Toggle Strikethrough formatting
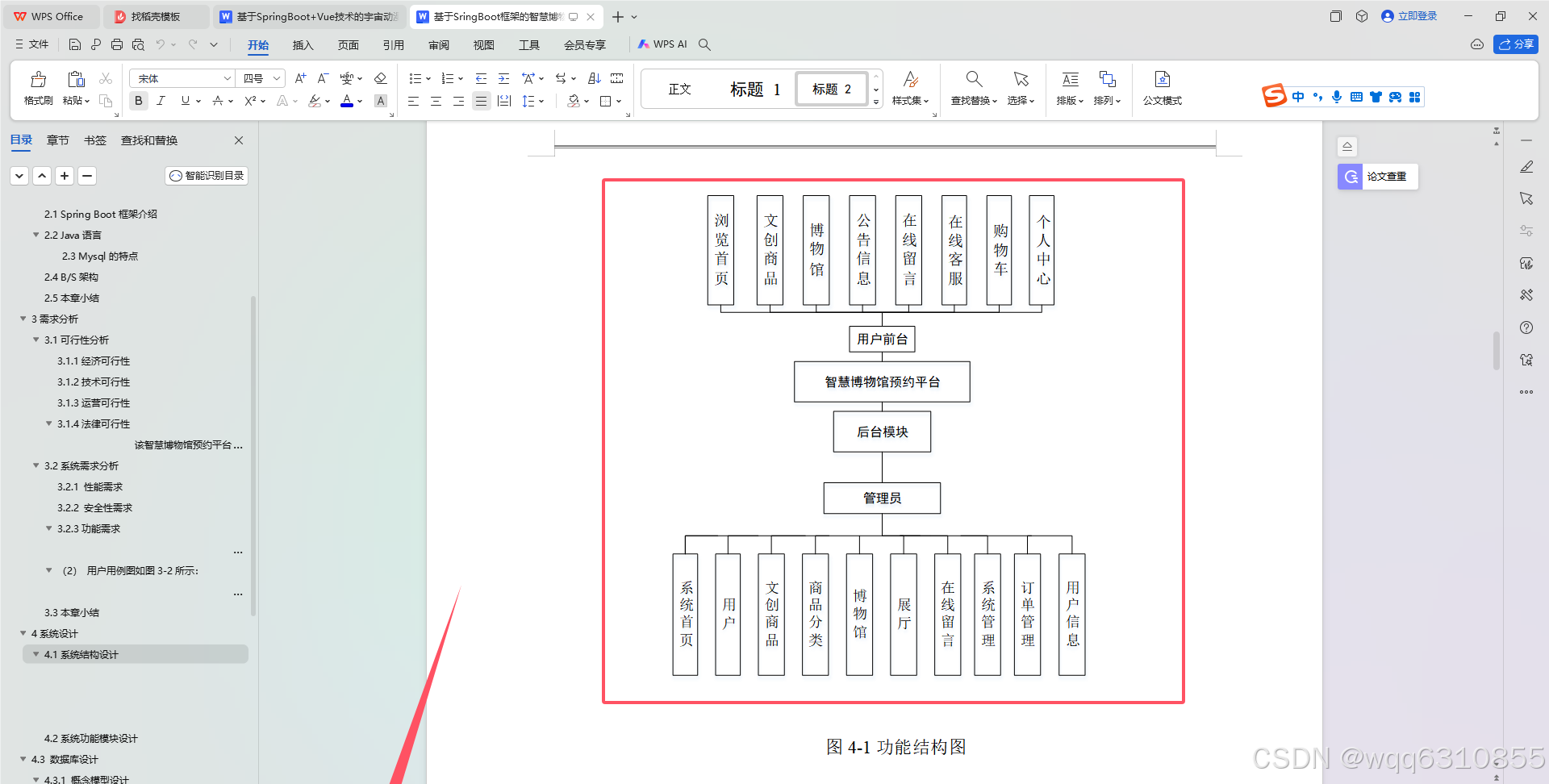This screenshot has height=784, width=1549. tap(217, 101)
